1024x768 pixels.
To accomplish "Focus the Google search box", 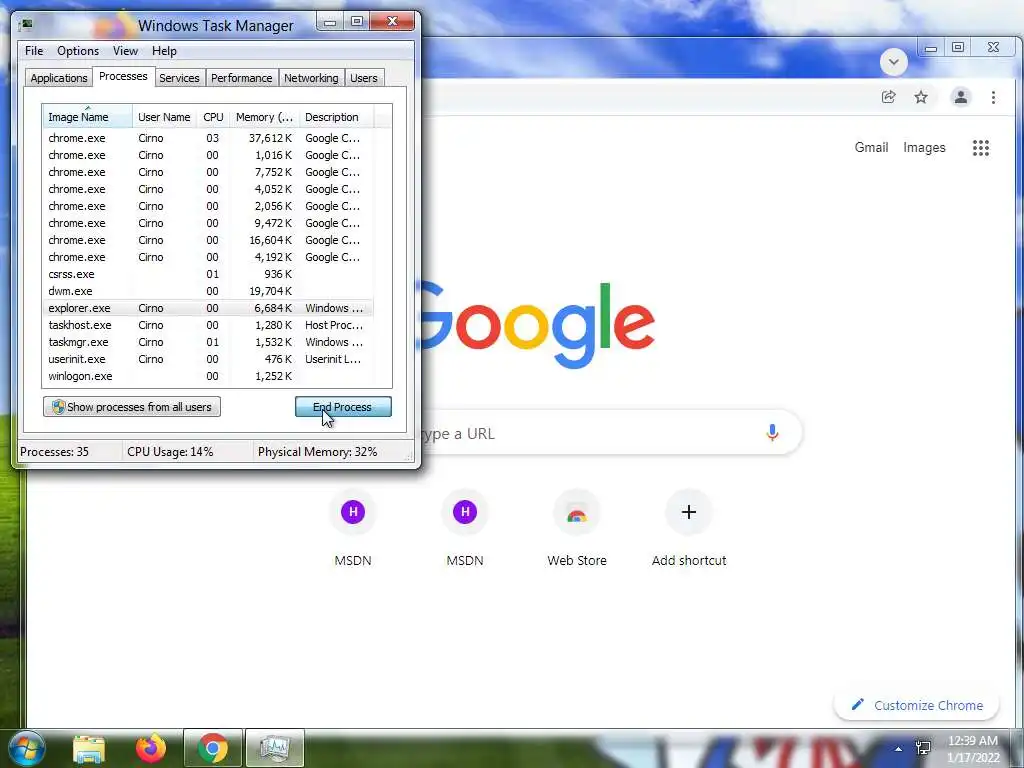I will (x=611, y=433).
